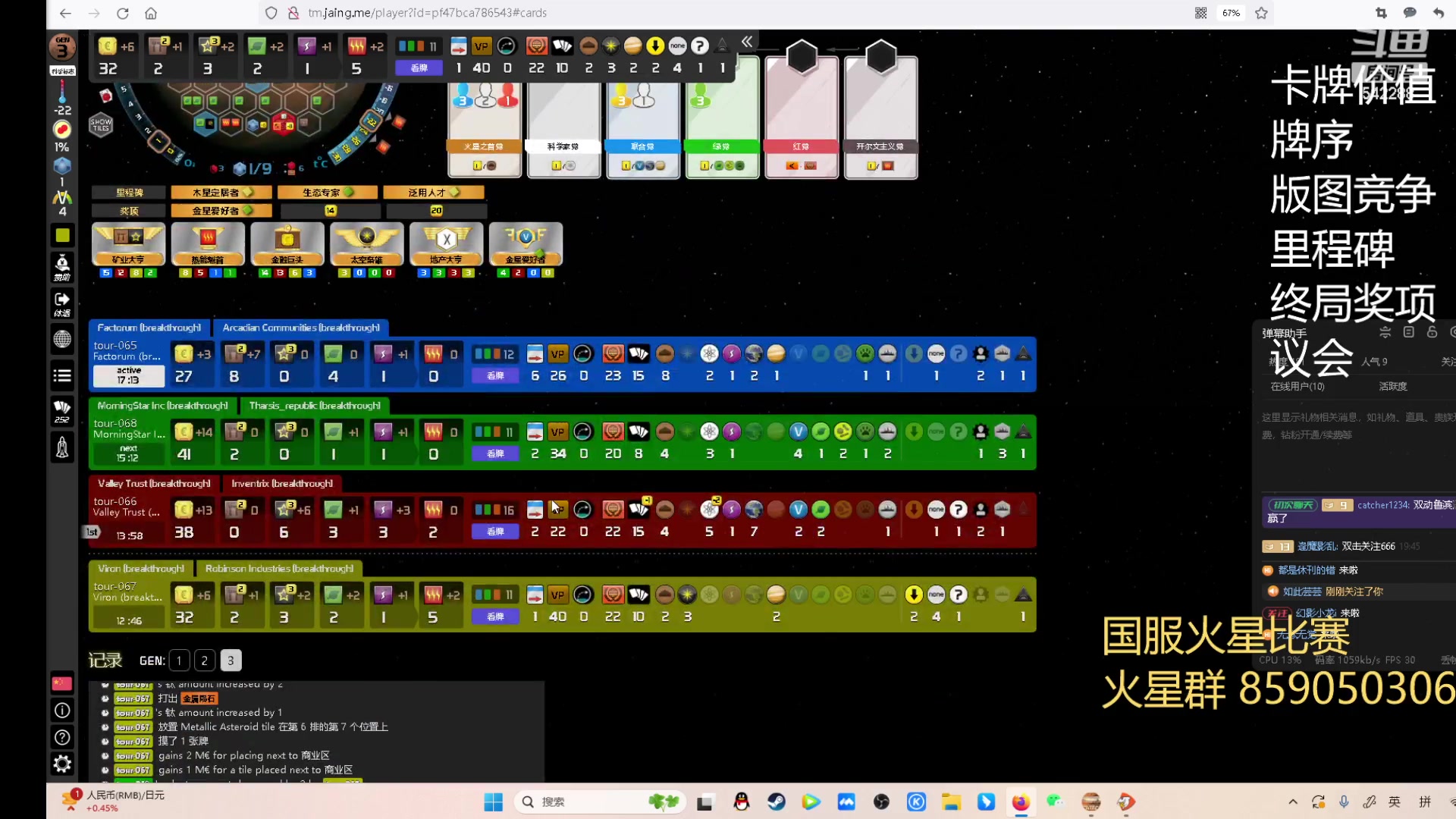Select the Viron (breakthrough) tab
This screenshot has height=819, width=1456.
pyautogui.click(x=141, y=568)
